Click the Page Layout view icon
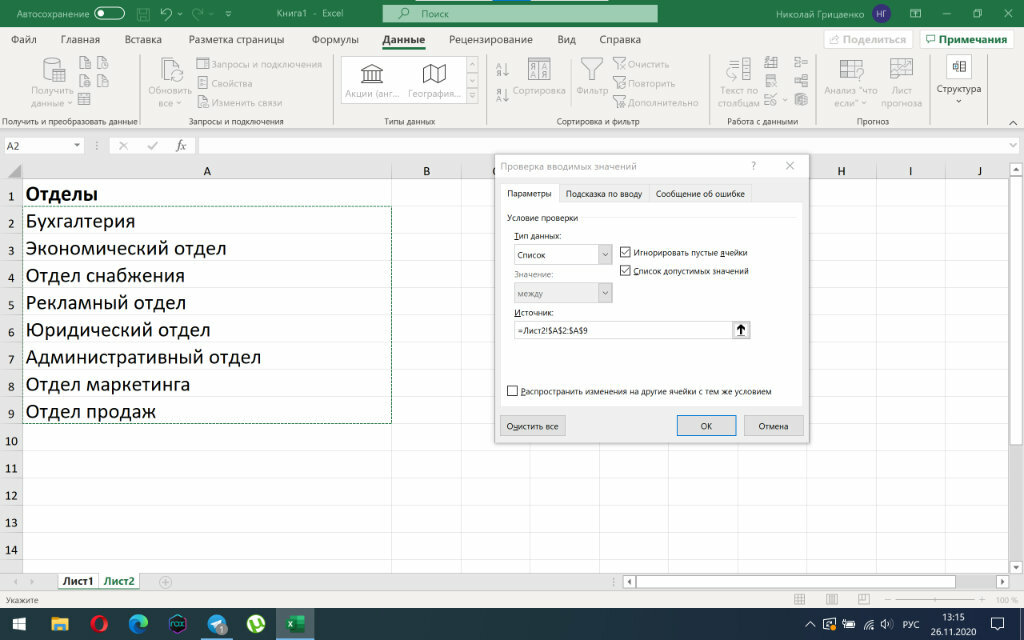 point(831,599)
